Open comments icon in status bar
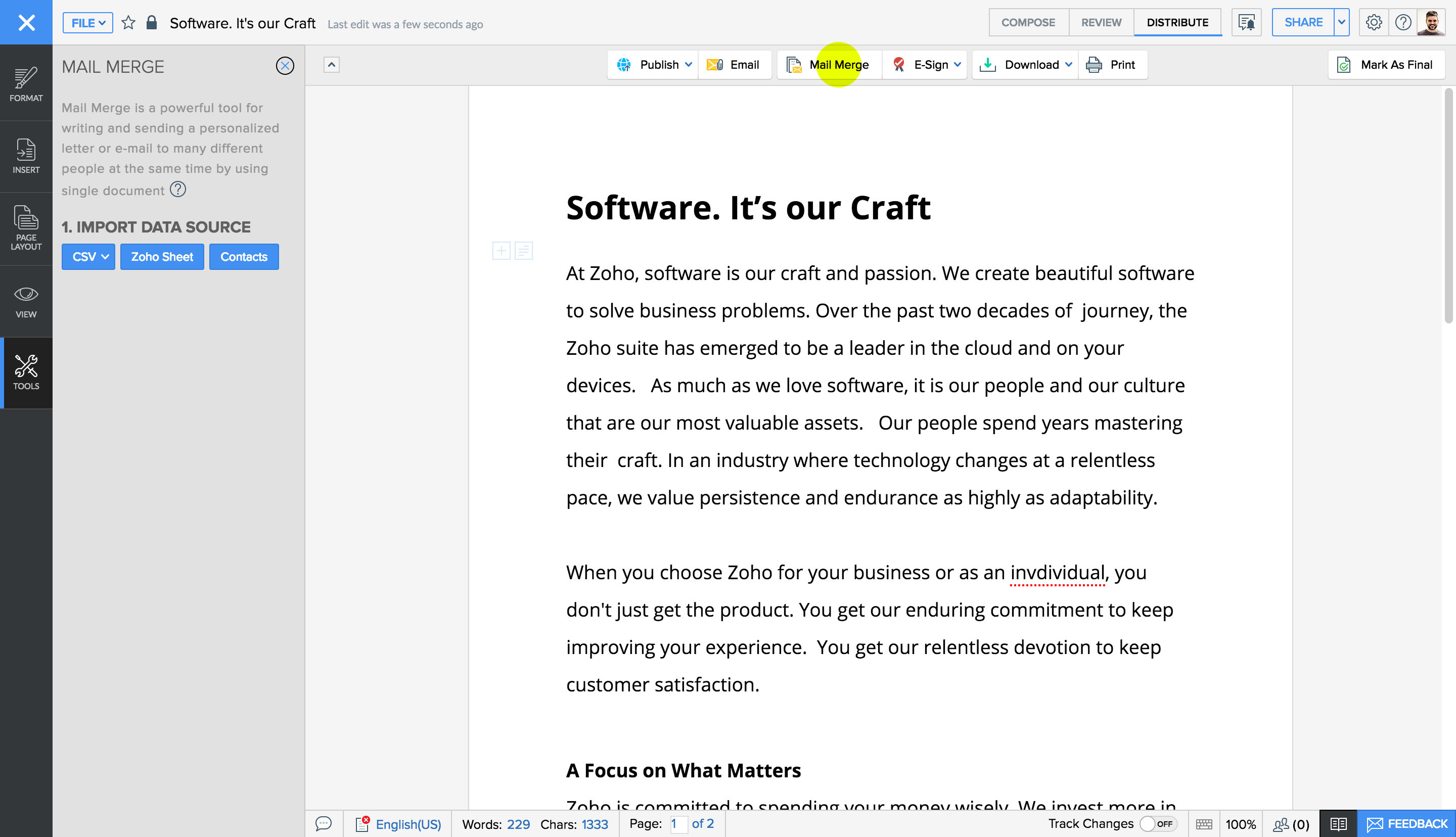This screenshot has width=1456, height=837. [x=324, y=824]
